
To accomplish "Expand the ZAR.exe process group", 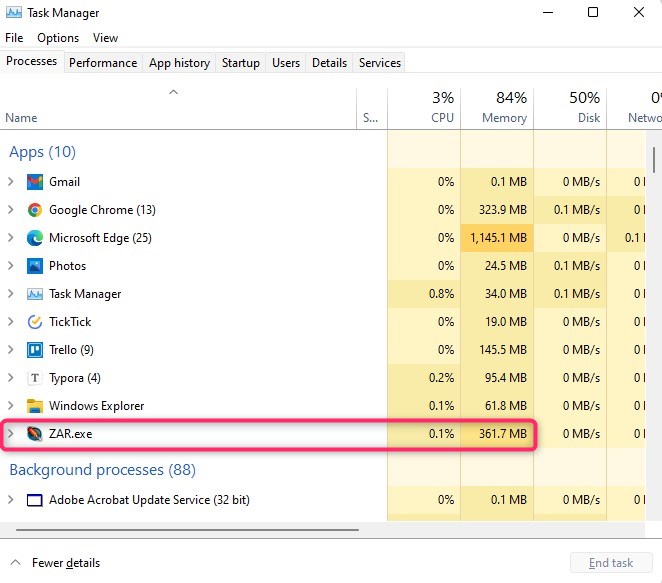I will pyautogui.click(x=11, y=434).
